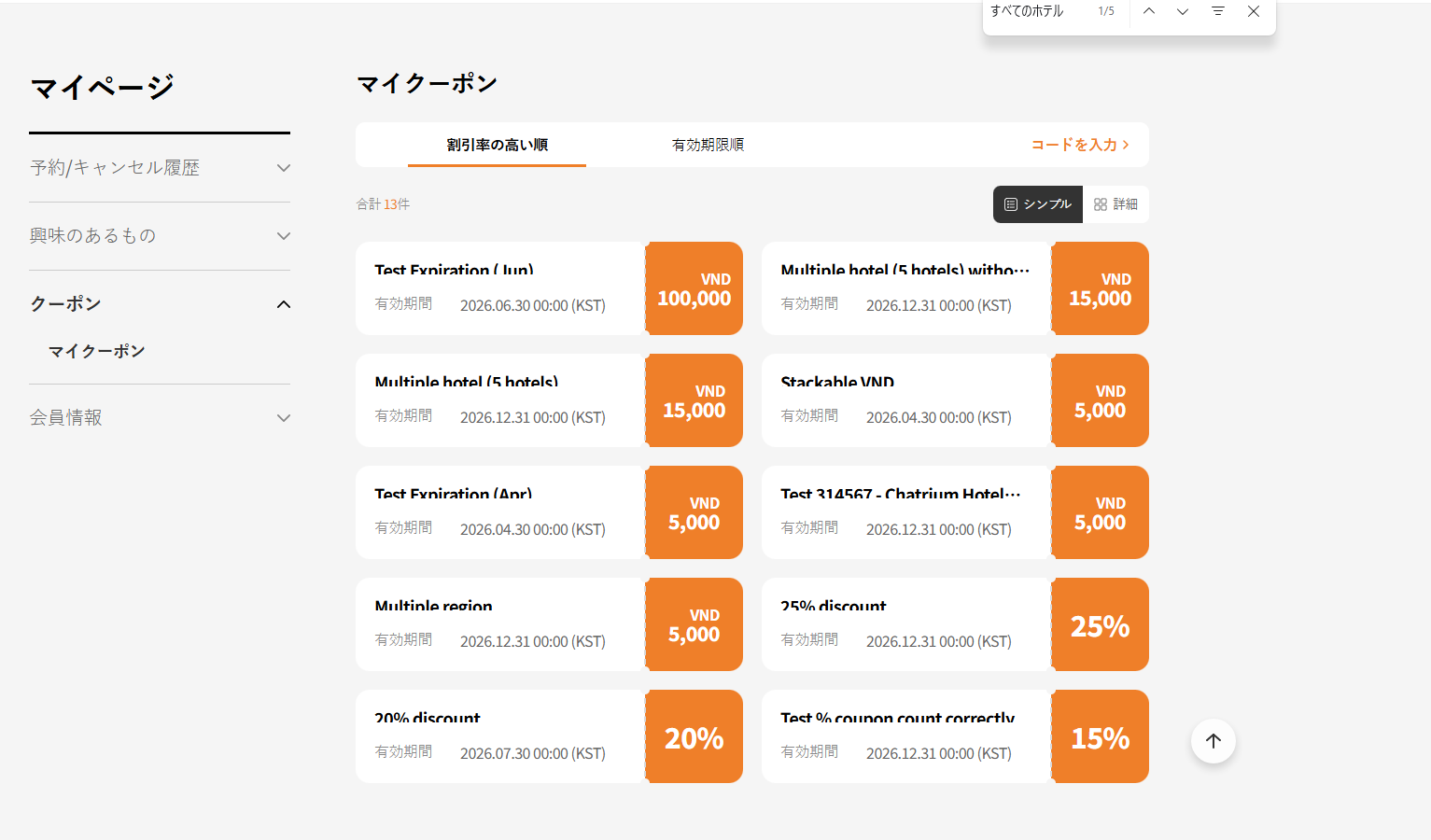Close the find bar
The height and width of the screenshot is (840, 1431).
[1254, 11]
